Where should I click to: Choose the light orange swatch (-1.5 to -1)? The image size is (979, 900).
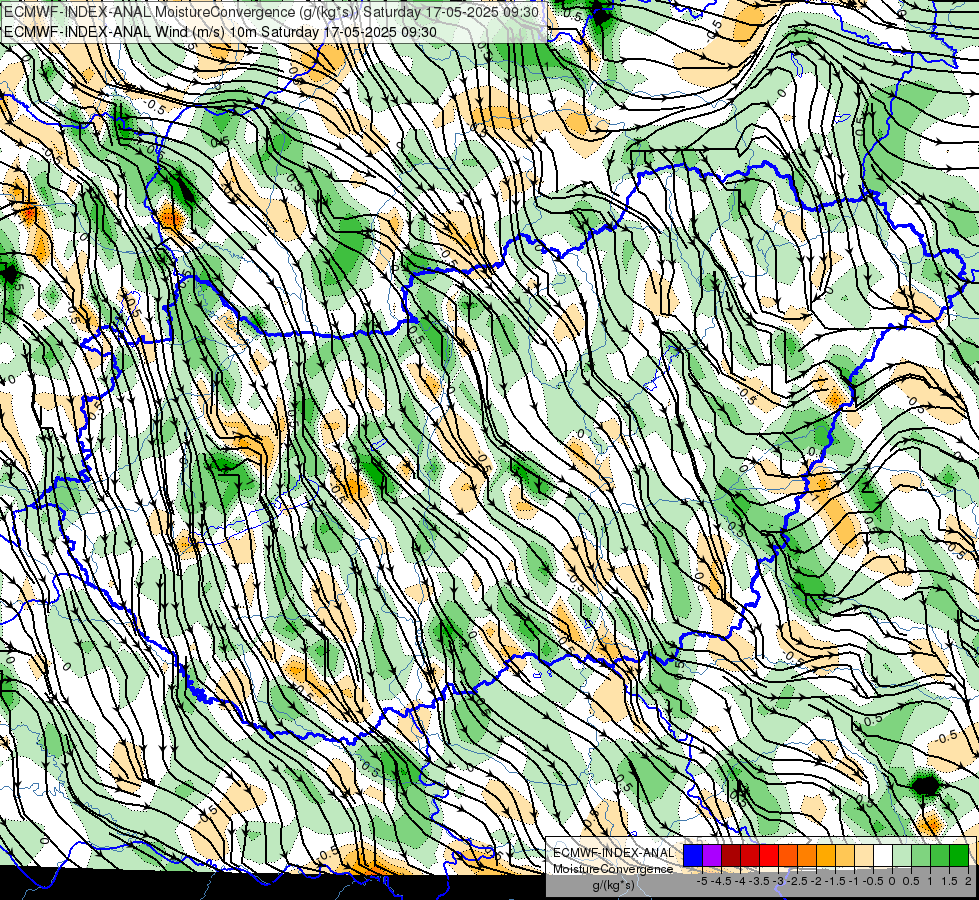tap(845, 856)
